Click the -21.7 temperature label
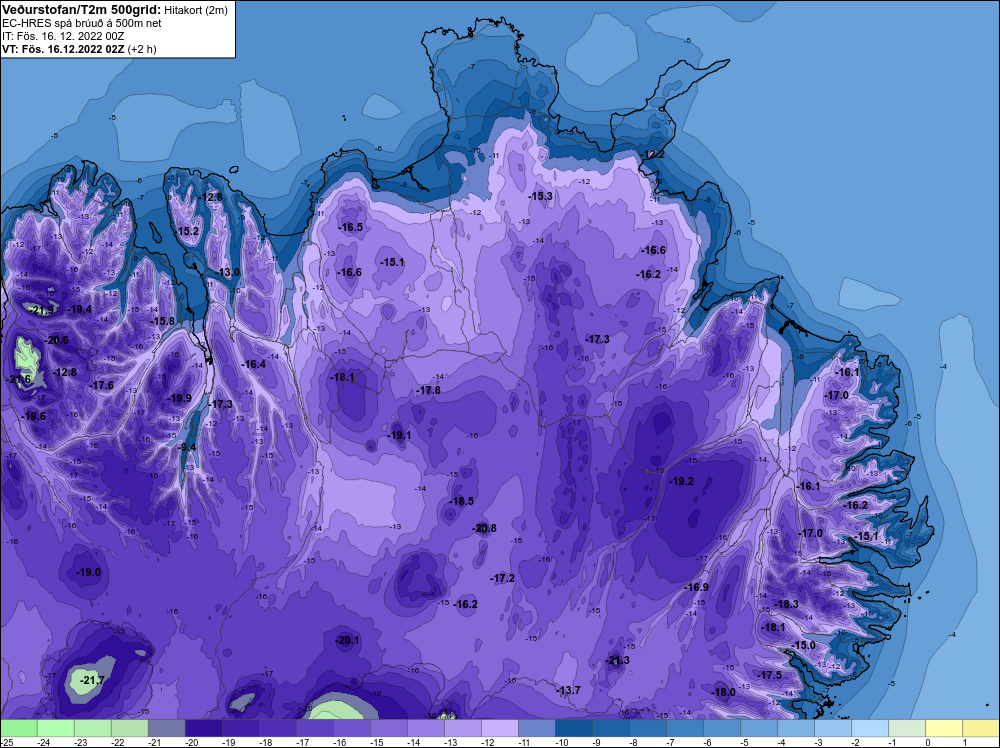Viewport: 1000px width, 748px height. [92, 680]
